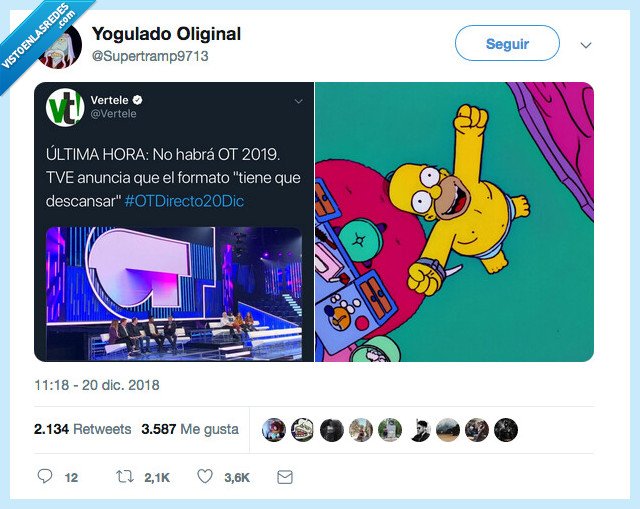The image size is (640, 509).
Task: Open the Homer Simpson celebrating image
Action: click(455, 221)
